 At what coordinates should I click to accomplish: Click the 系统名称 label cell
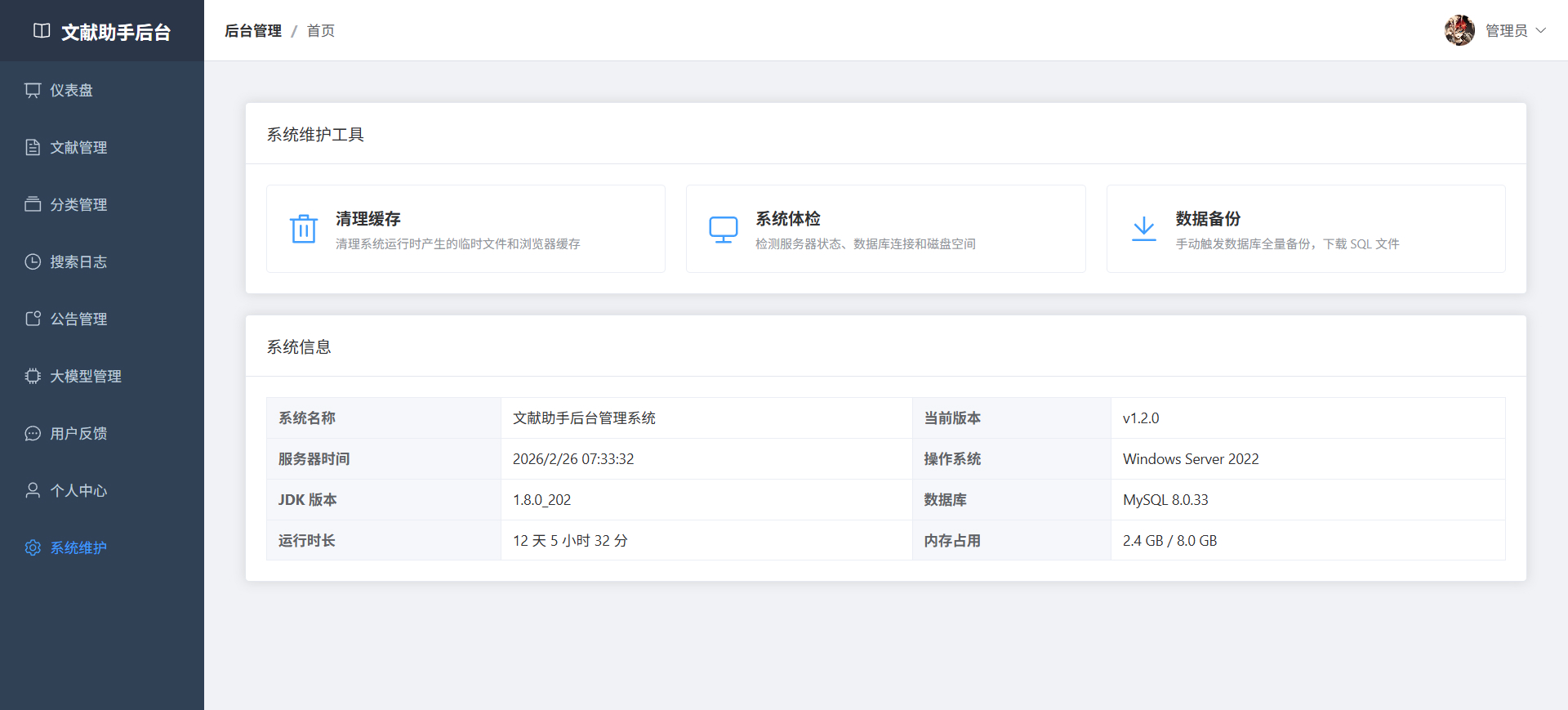384,418
